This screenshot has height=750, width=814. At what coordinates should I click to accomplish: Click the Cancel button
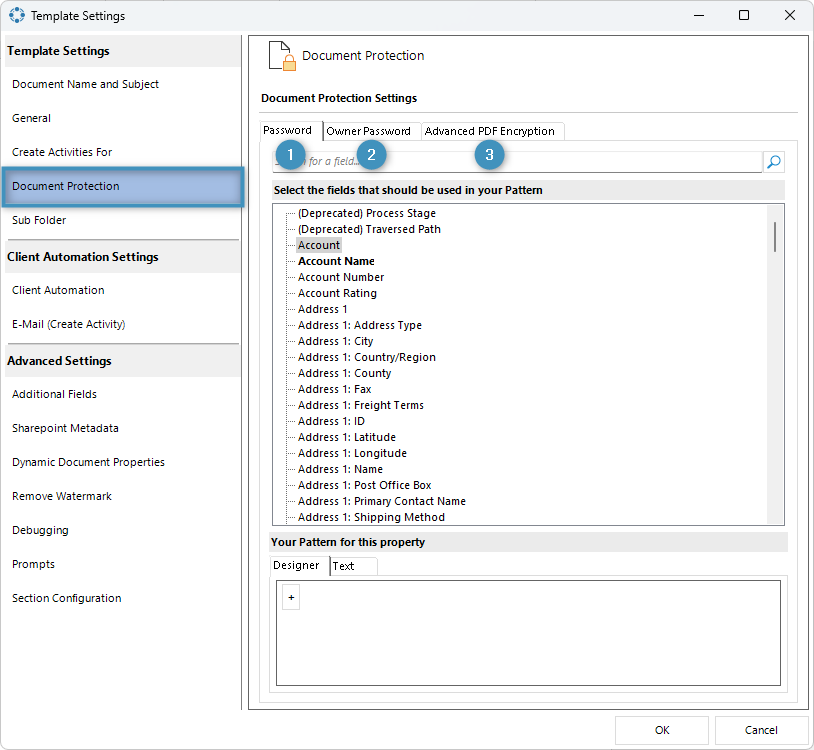tap(761, 730)
